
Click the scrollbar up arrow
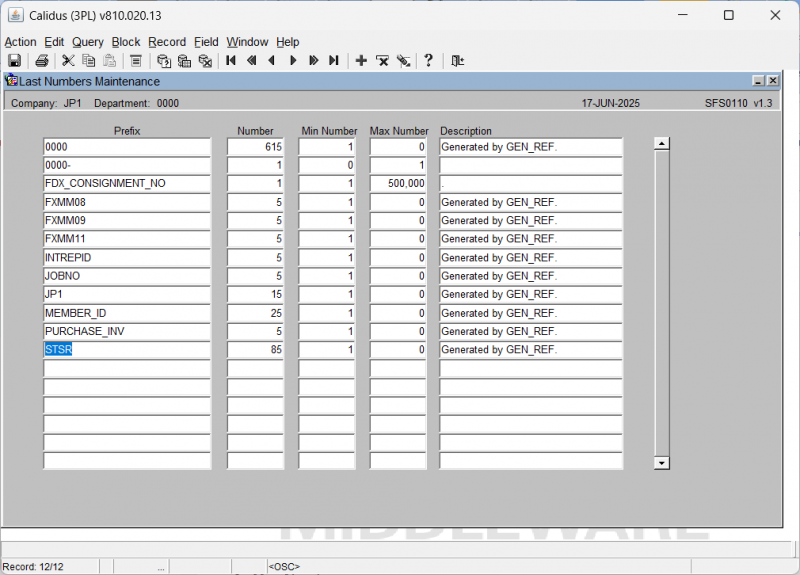(662, 144)
